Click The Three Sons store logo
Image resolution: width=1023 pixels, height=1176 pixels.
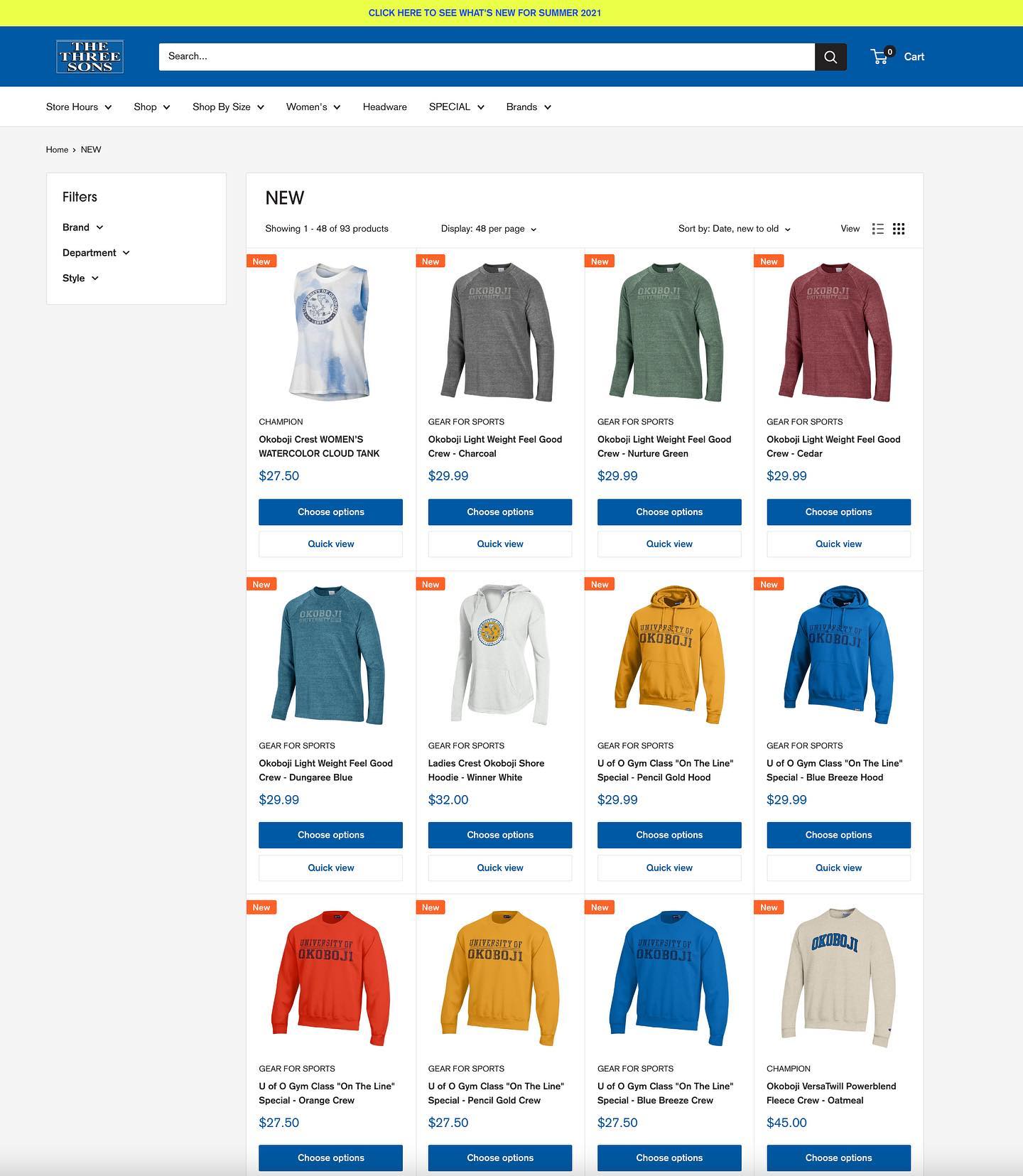click(90, 57)
